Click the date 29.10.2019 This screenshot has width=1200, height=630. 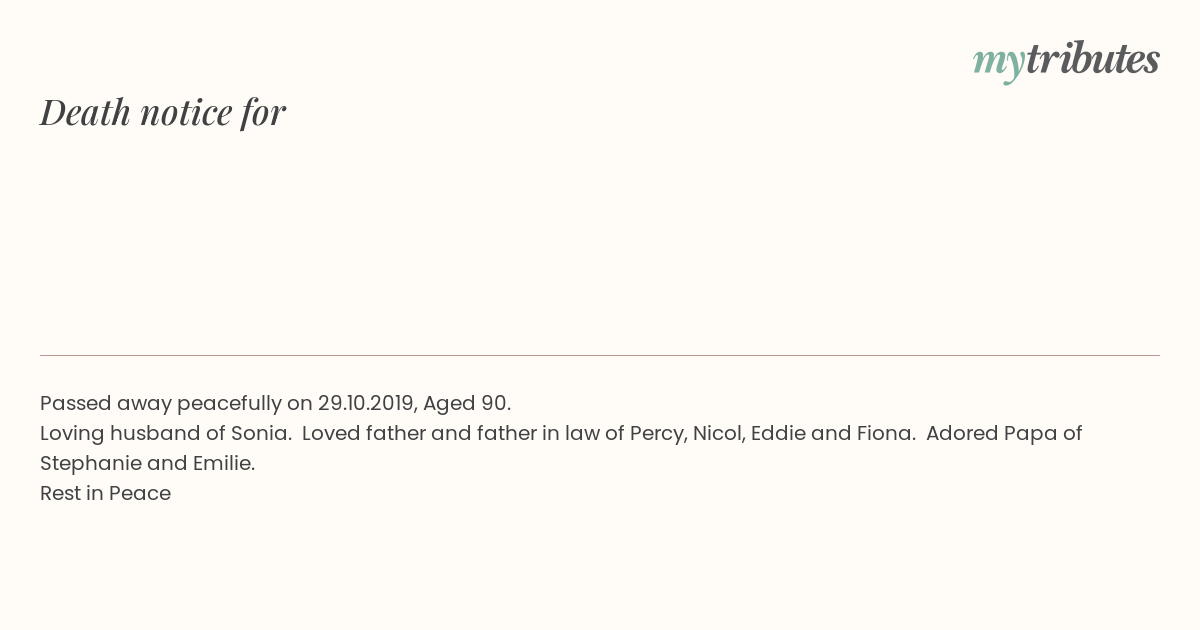tap(367, 403)
